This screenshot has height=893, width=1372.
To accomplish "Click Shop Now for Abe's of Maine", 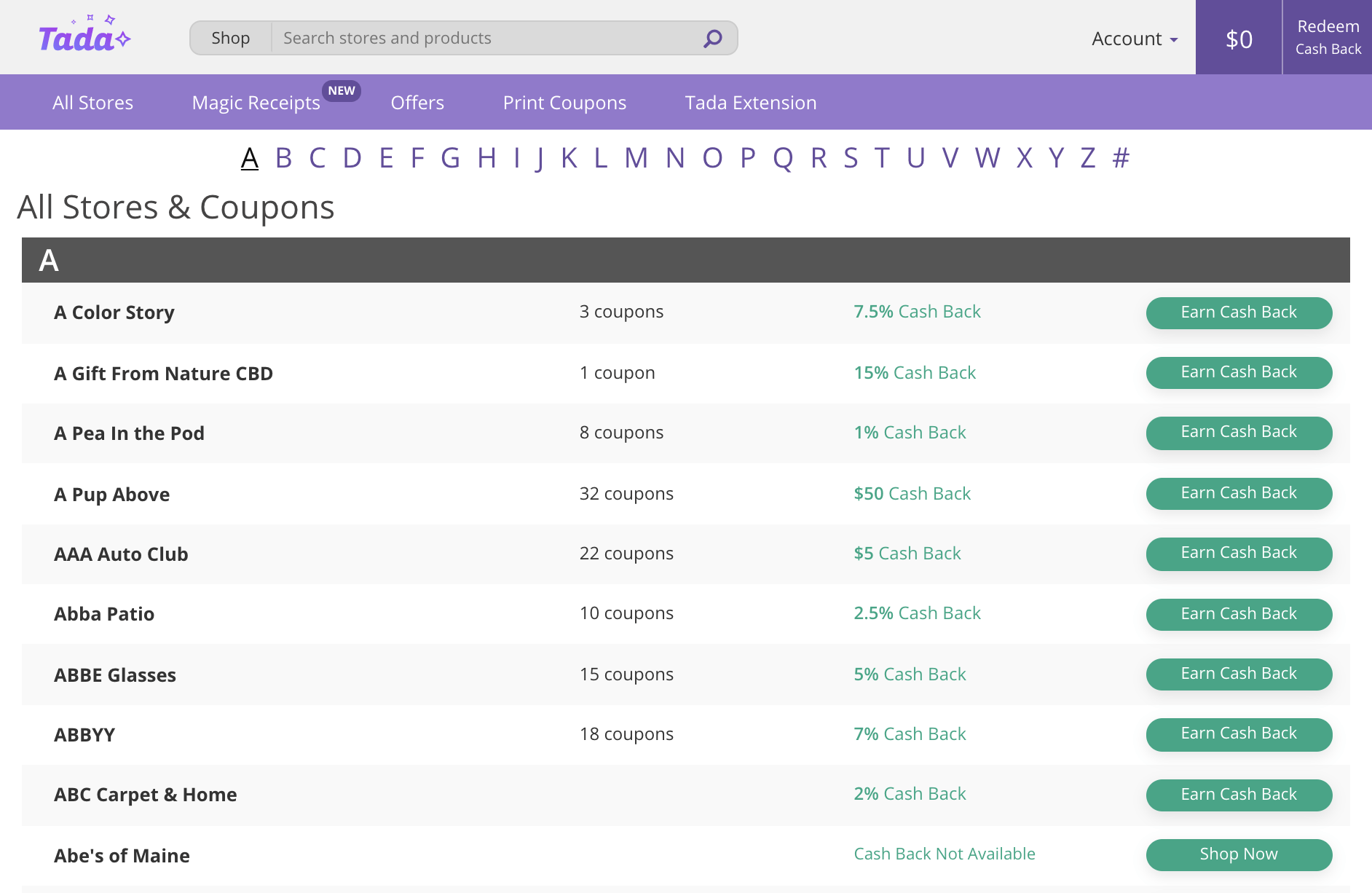I will pos(1239,854).
